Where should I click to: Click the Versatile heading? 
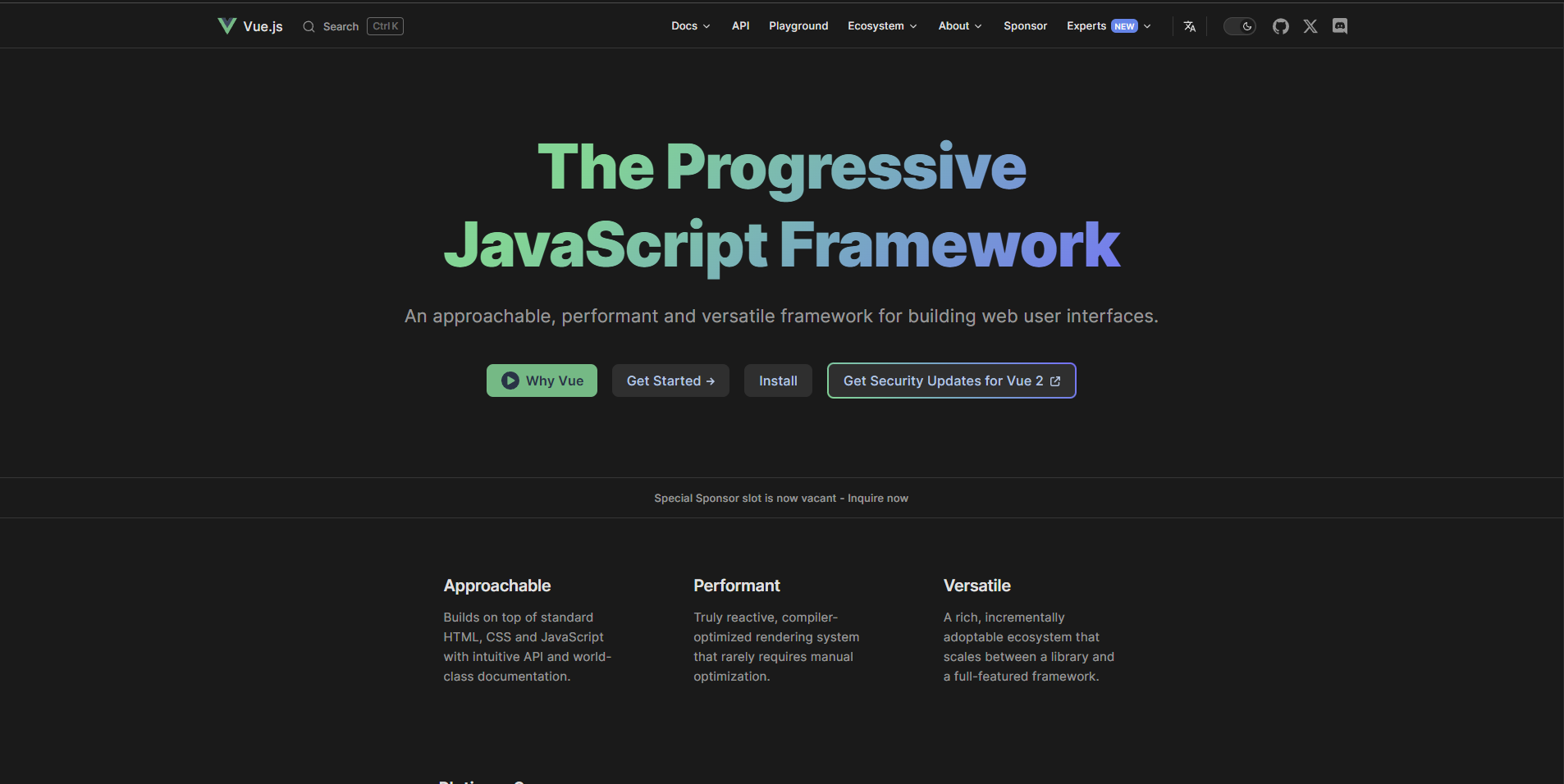pyautogui.click(x=976, y=586)
